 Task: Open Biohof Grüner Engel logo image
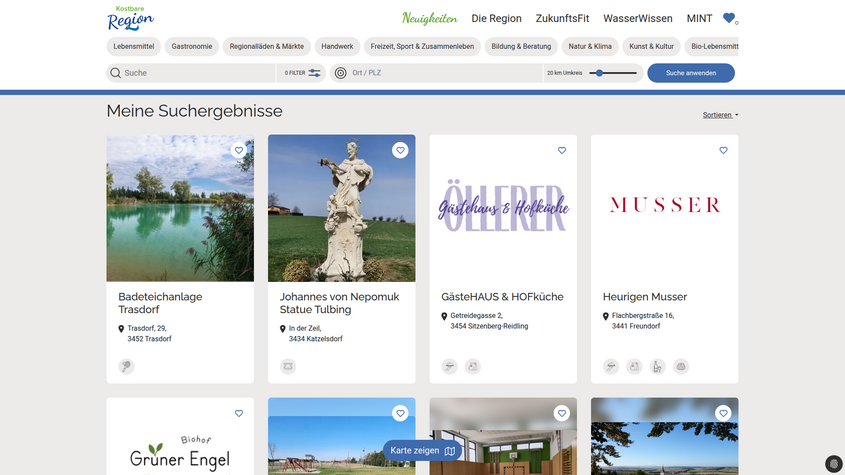coord(180,437)
